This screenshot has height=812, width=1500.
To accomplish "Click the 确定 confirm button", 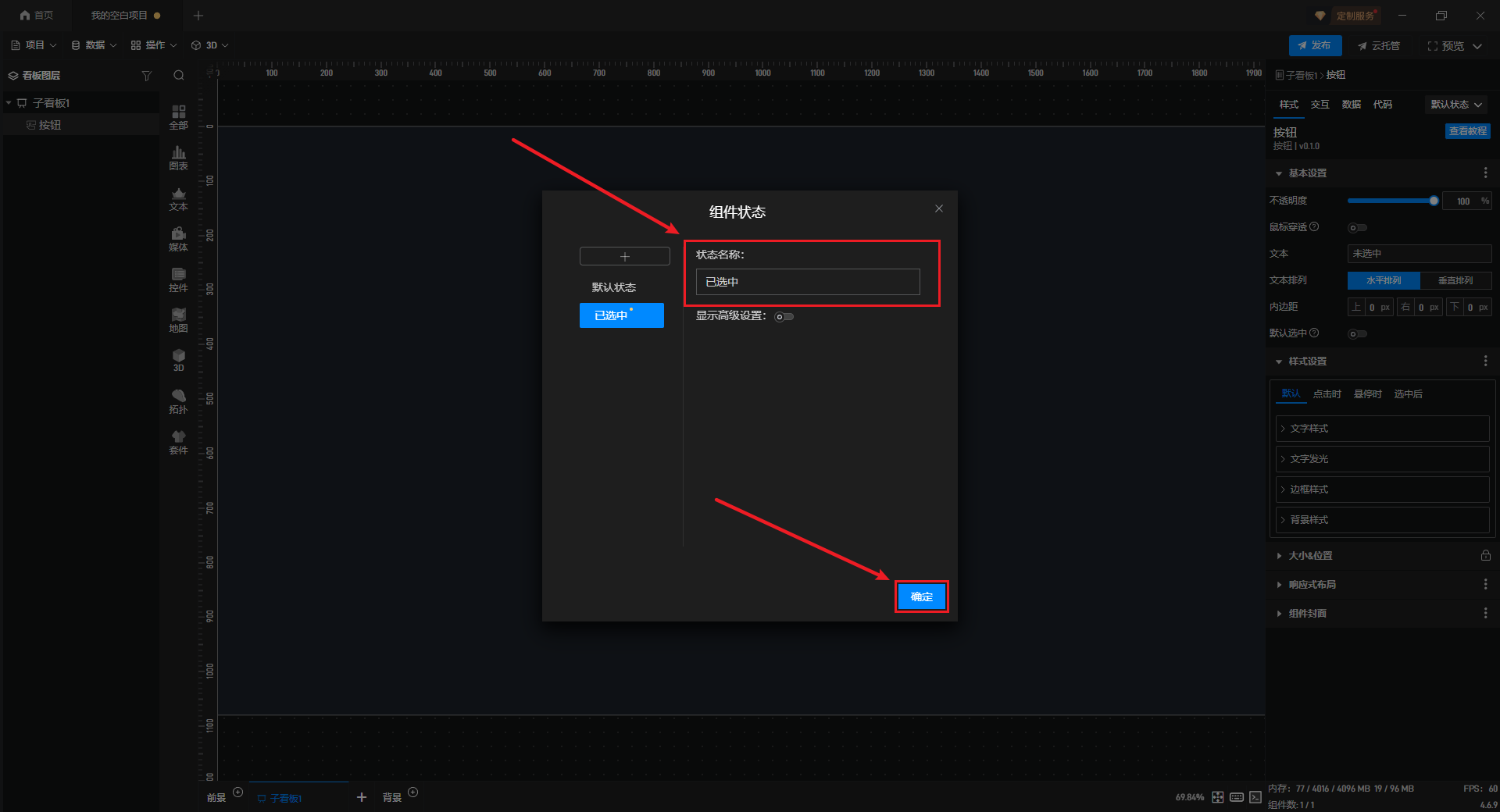I will click(921, 597).
